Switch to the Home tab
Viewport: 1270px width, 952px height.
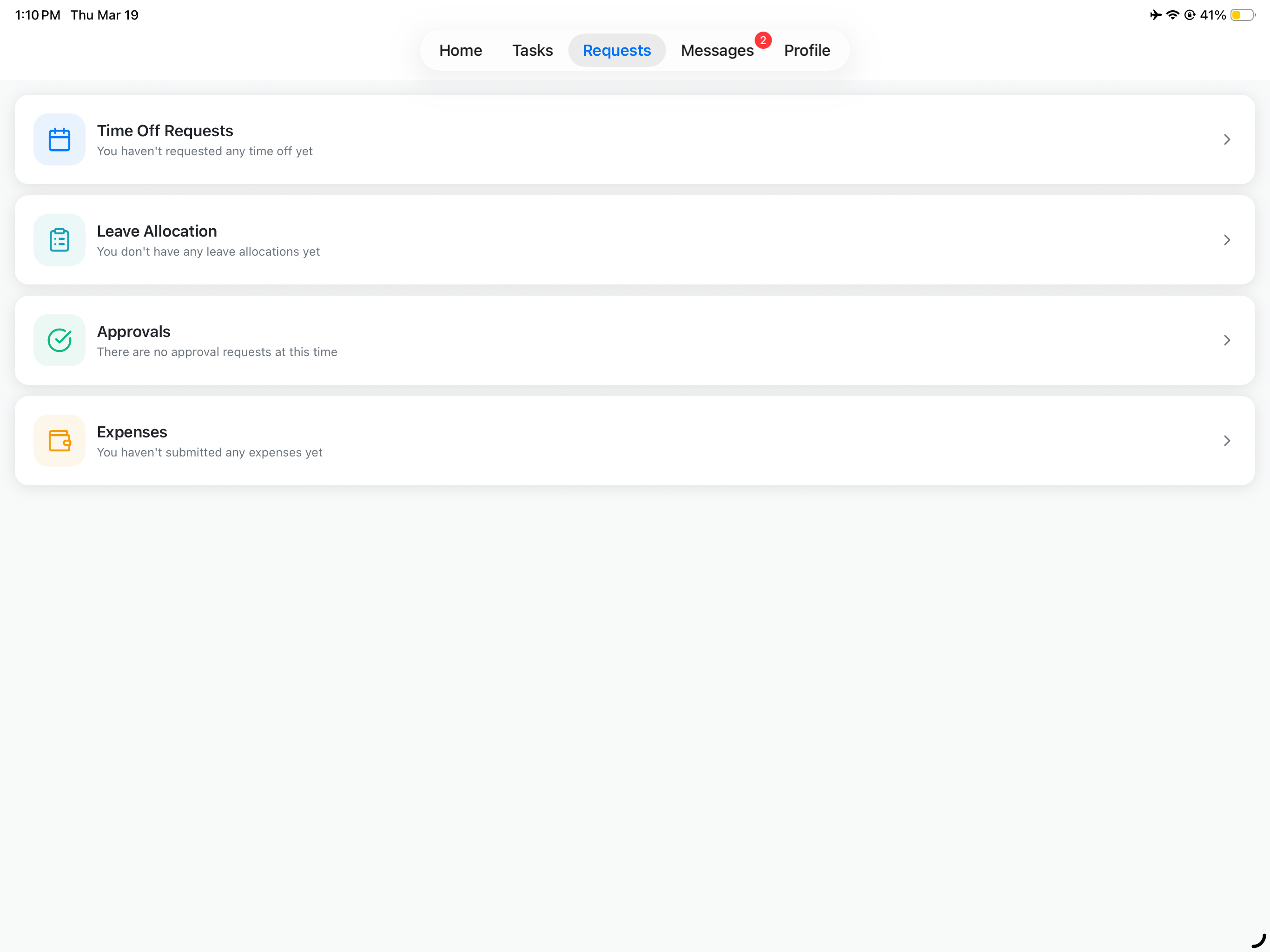click(461, 51)
